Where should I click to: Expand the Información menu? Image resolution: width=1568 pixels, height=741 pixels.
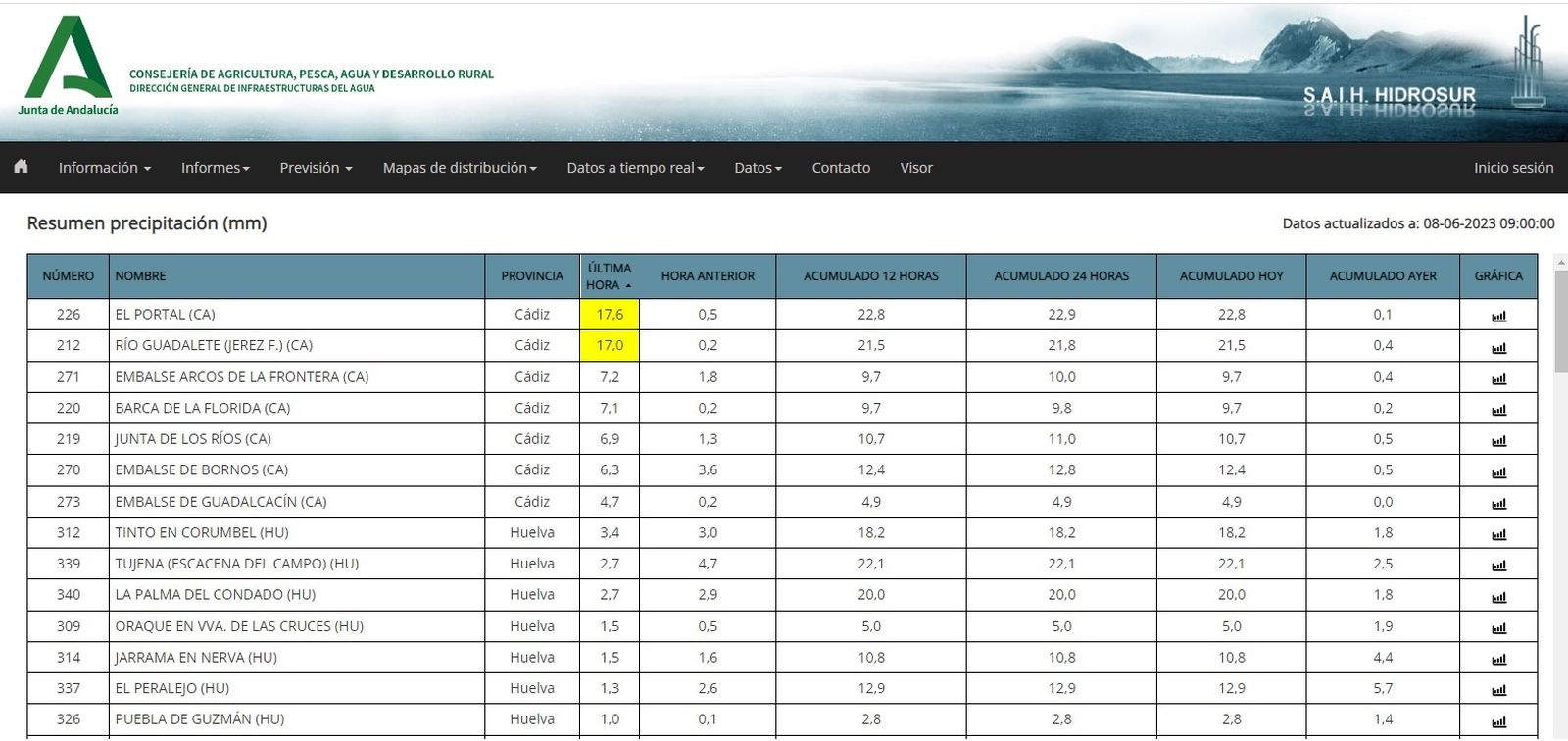[x=105, y=168]
